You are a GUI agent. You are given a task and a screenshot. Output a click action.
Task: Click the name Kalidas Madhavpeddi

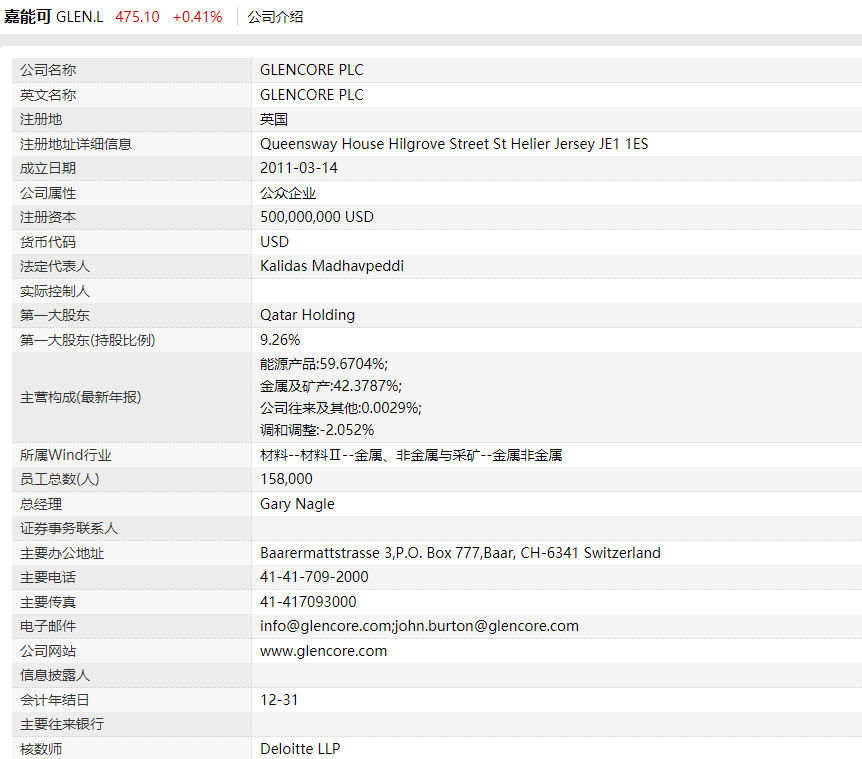[x=331, y=266]
